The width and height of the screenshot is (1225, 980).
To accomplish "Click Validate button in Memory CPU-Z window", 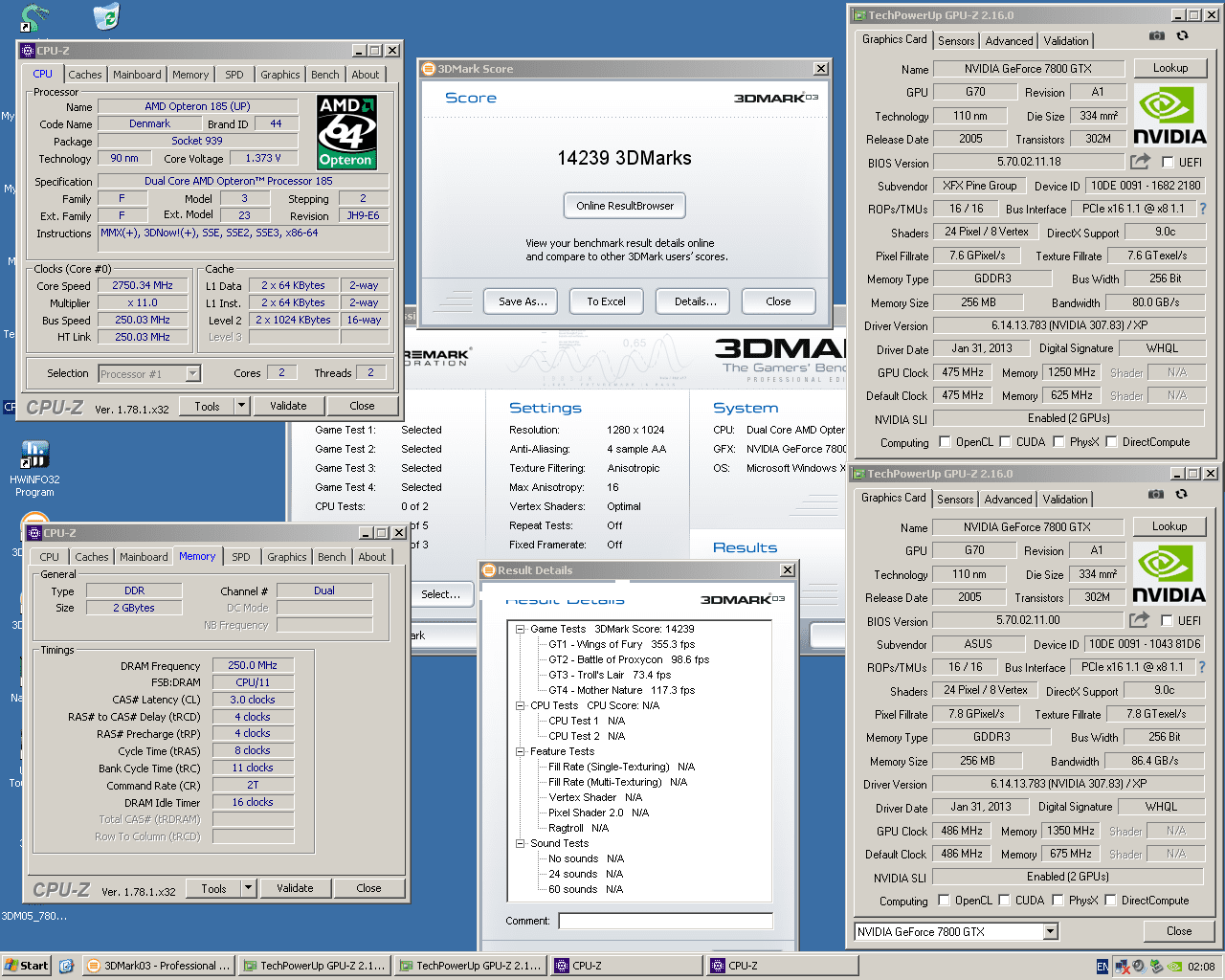I will (x=295, y=888).
